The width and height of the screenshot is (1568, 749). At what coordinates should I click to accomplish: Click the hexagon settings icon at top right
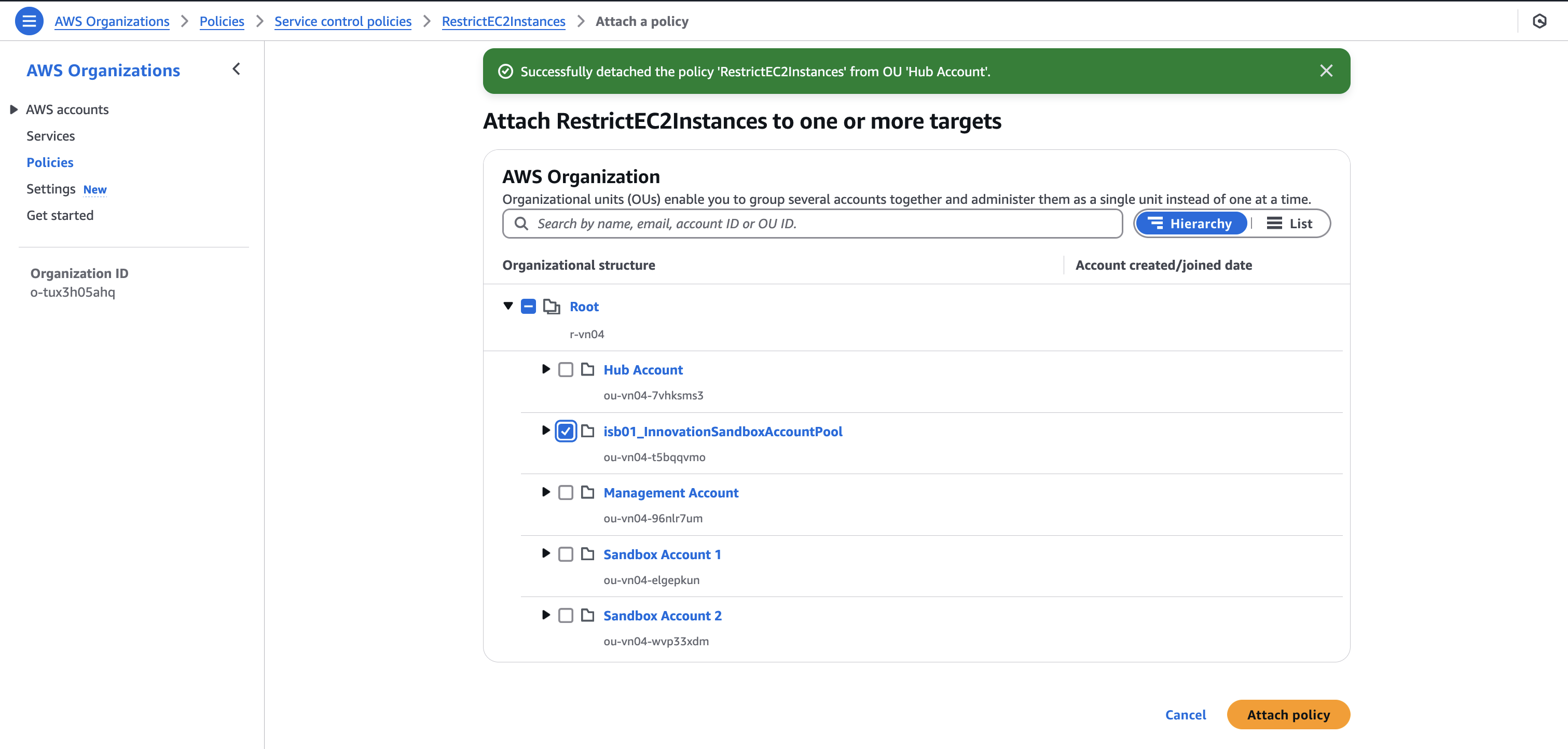(x=1539, y=21)
